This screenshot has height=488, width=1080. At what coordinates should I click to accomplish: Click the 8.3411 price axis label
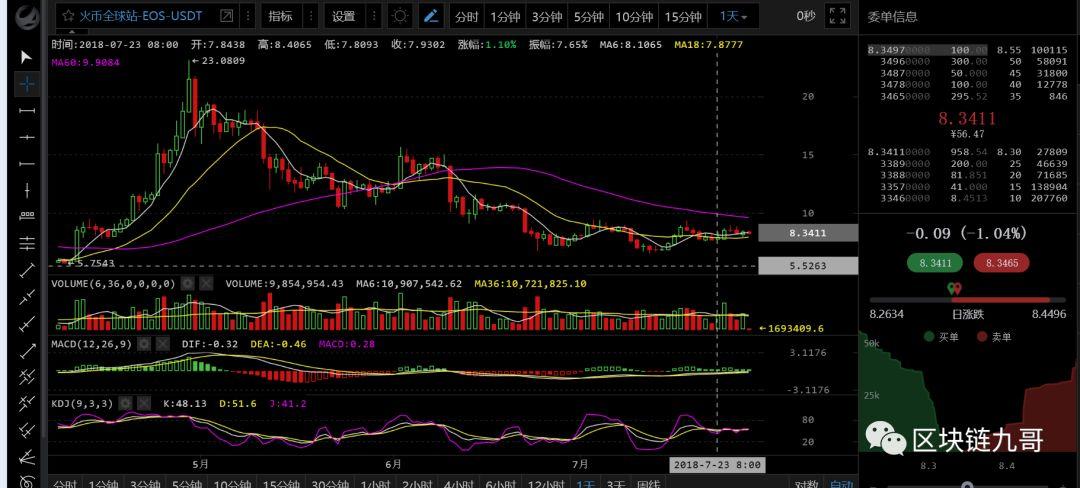tap(808, 233)
